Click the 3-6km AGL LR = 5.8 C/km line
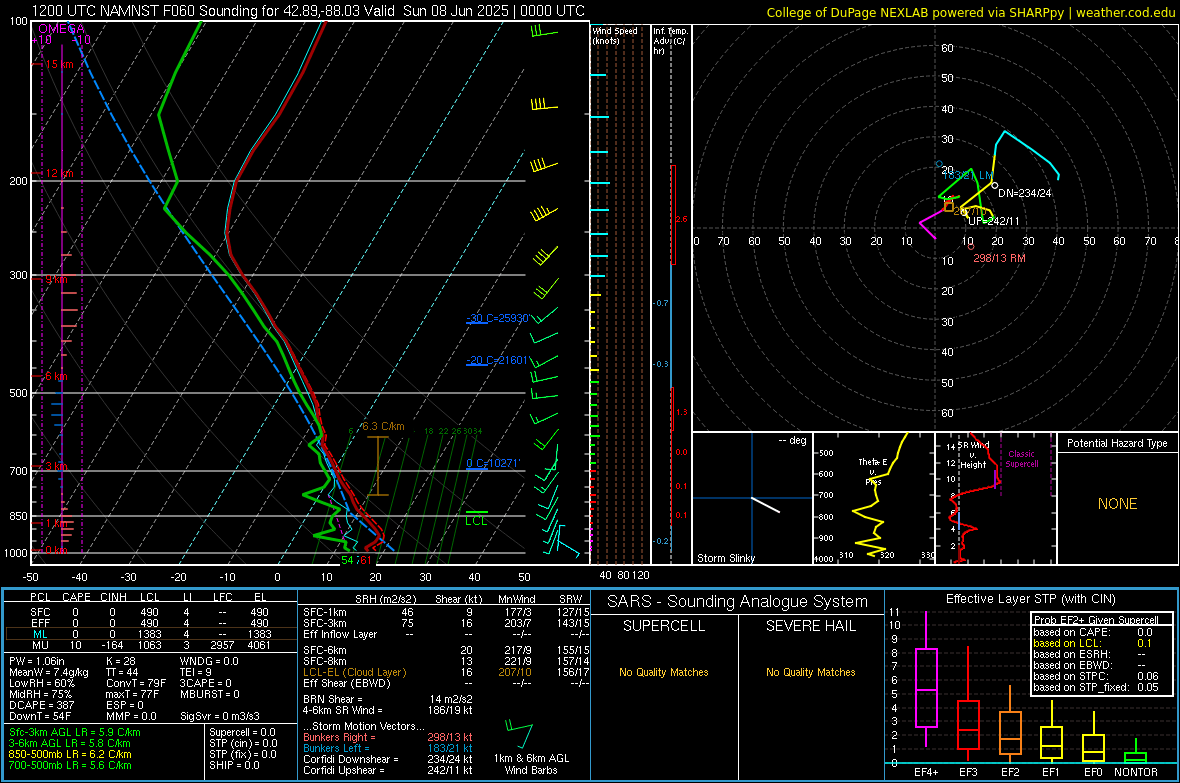Image resolution: width=1180 pixels, height=783 pixels. (x=69, y=743)
